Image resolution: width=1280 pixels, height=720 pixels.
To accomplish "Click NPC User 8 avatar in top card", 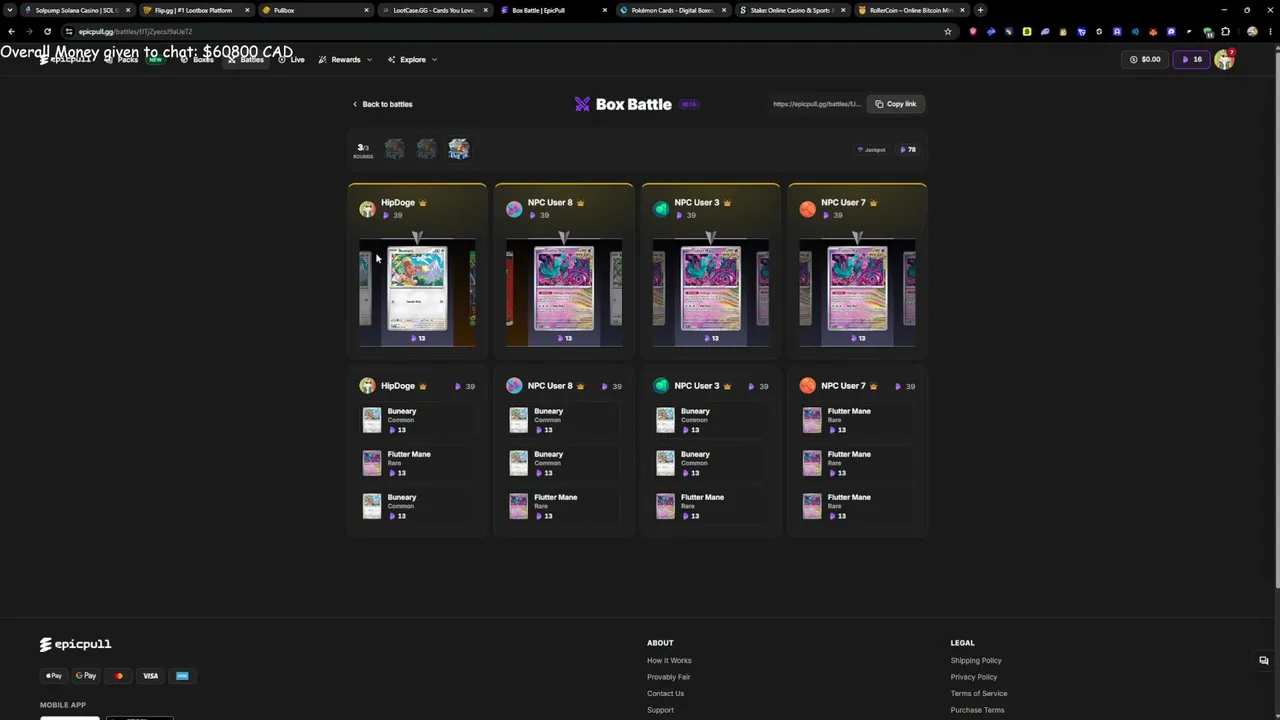I will [x=514, y=208].
